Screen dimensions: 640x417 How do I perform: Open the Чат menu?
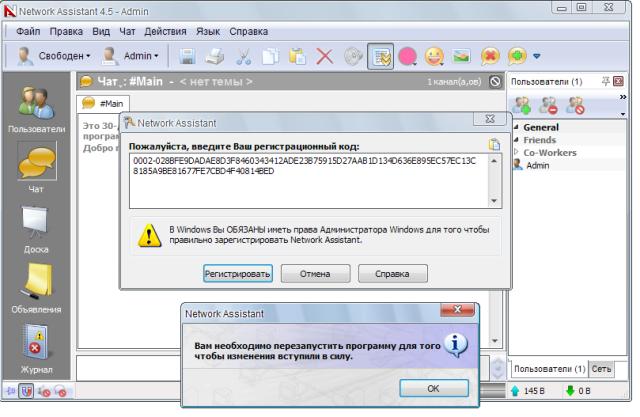click(127, 31)
